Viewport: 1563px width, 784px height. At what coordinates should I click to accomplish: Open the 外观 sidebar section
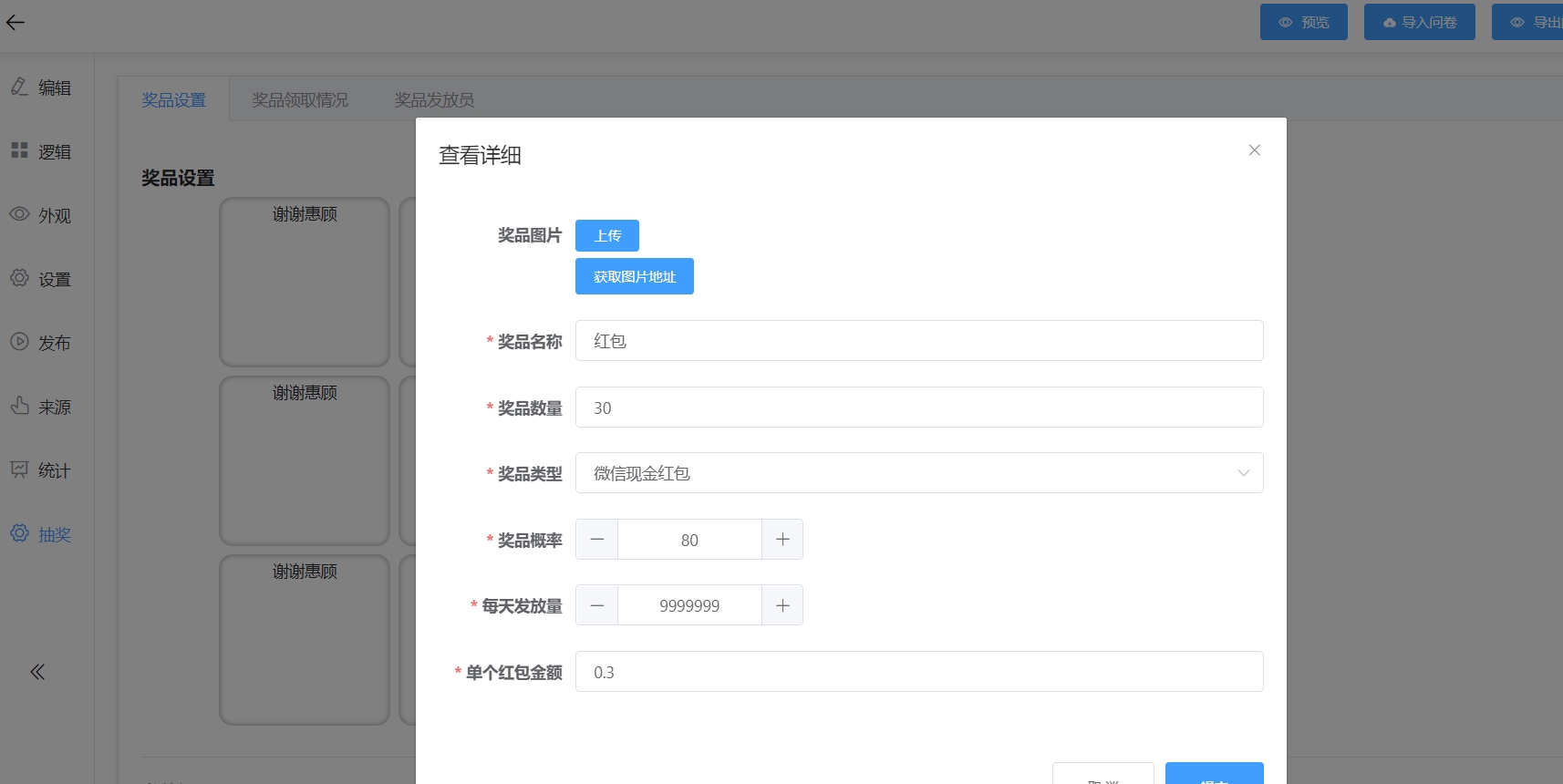point(41,215)
